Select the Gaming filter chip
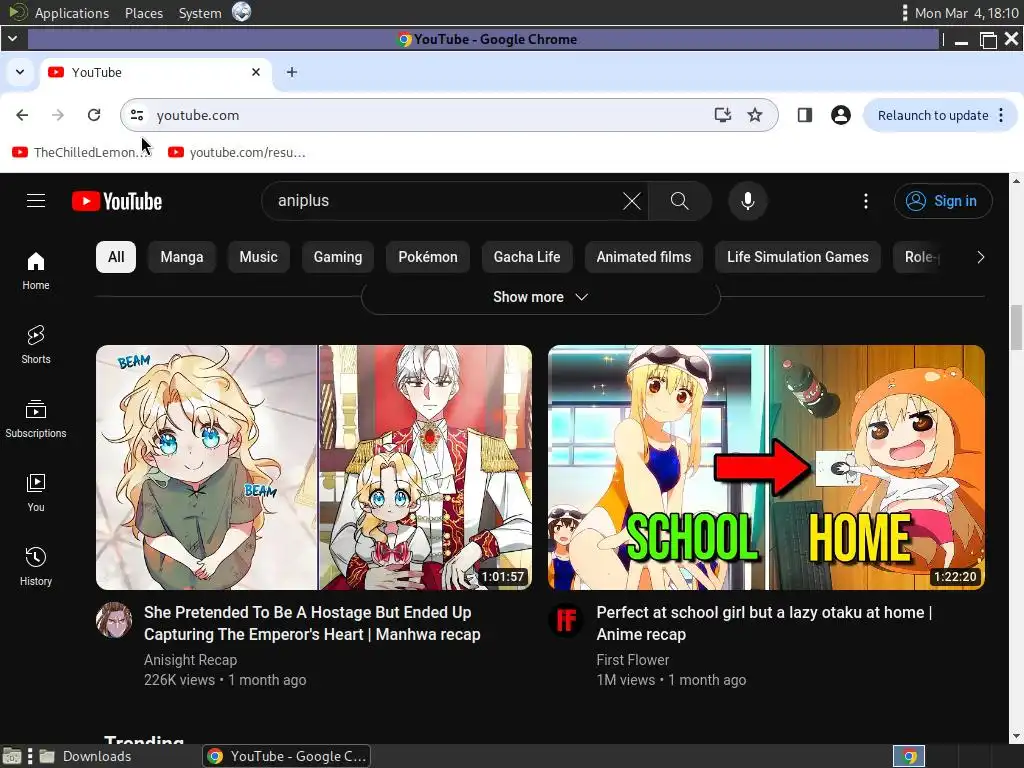 (x=338, y=257)
